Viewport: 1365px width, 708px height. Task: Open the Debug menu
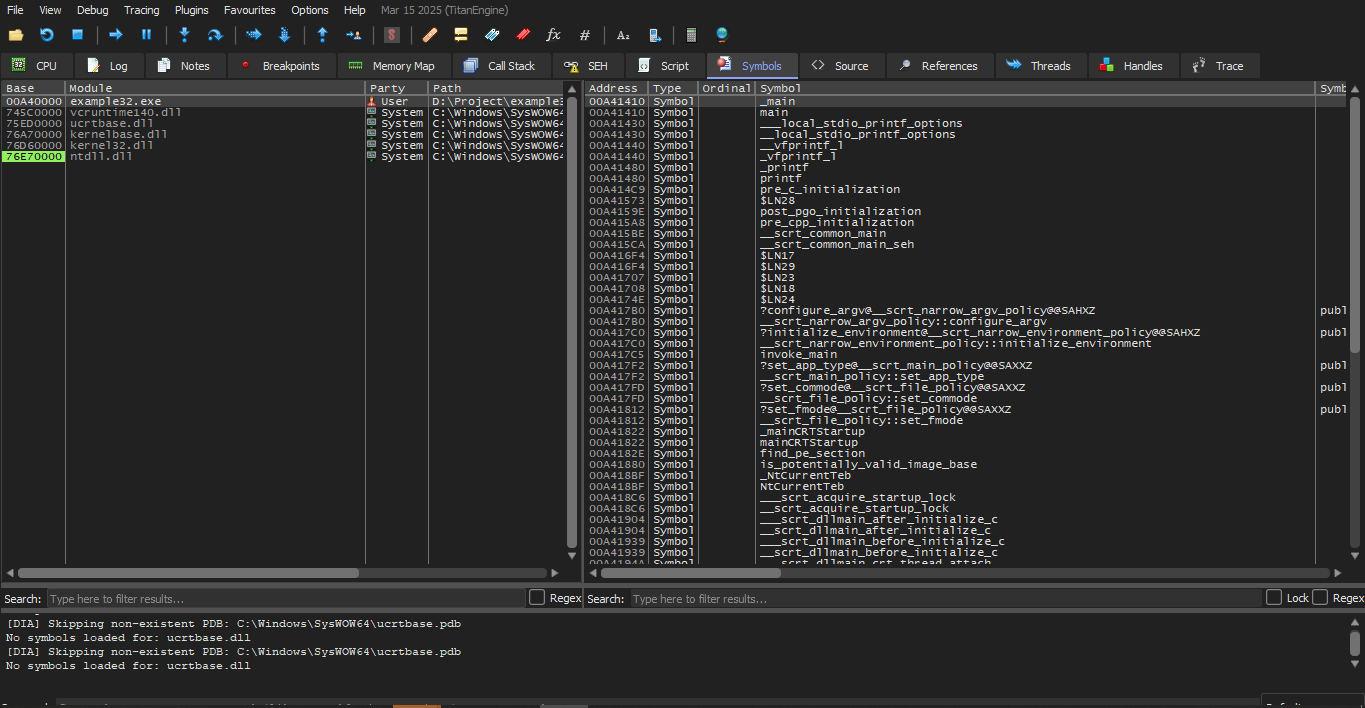(93, 10)
